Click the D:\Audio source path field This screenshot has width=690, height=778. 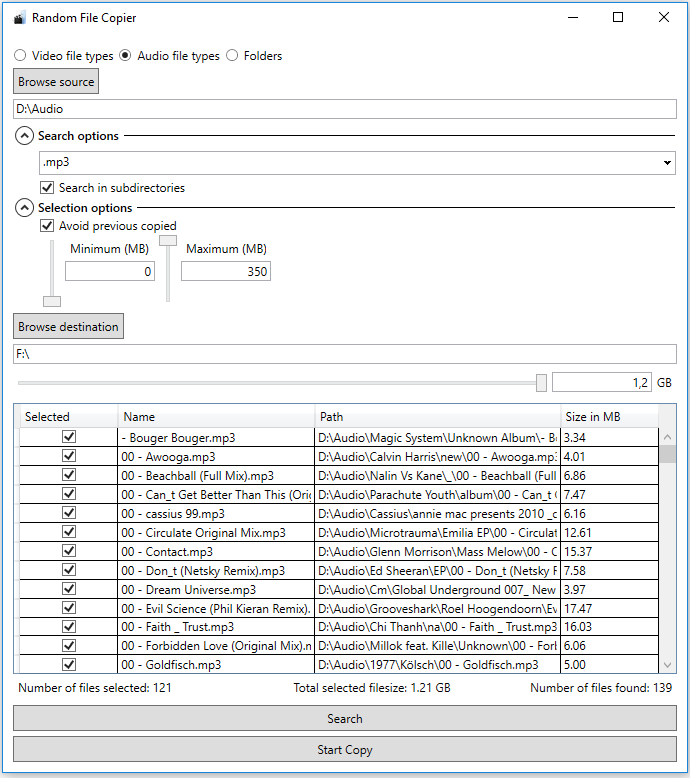(x=345, y=109)
